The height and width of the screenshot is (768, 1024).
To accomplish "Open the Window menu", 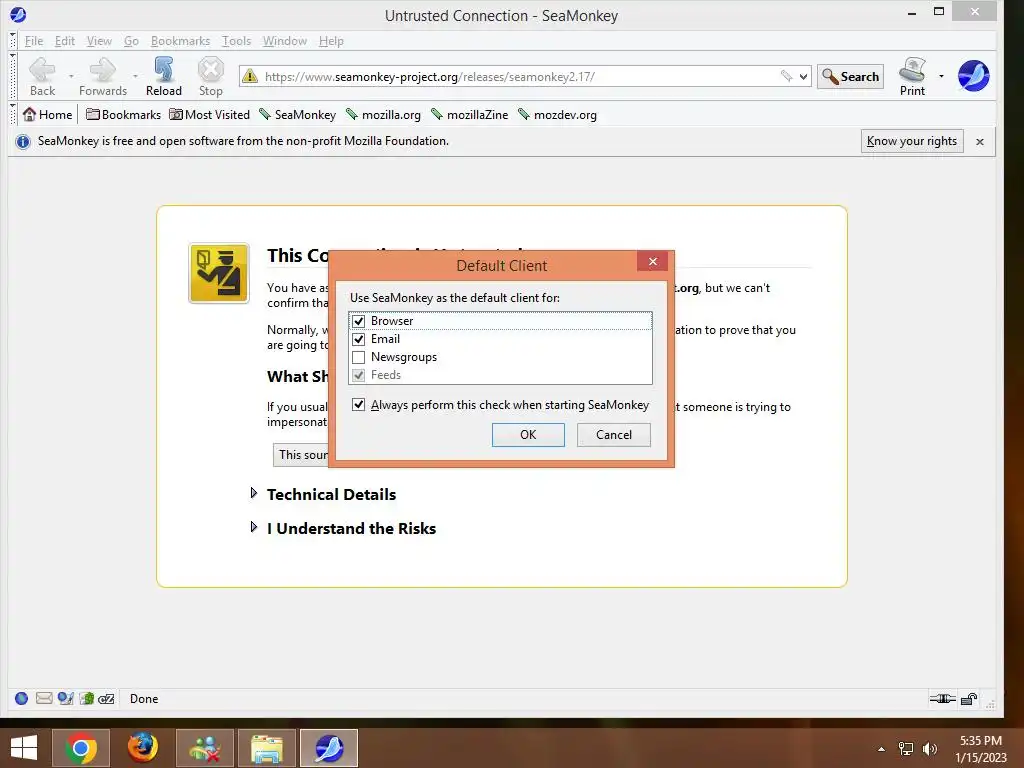I will 285,41.
